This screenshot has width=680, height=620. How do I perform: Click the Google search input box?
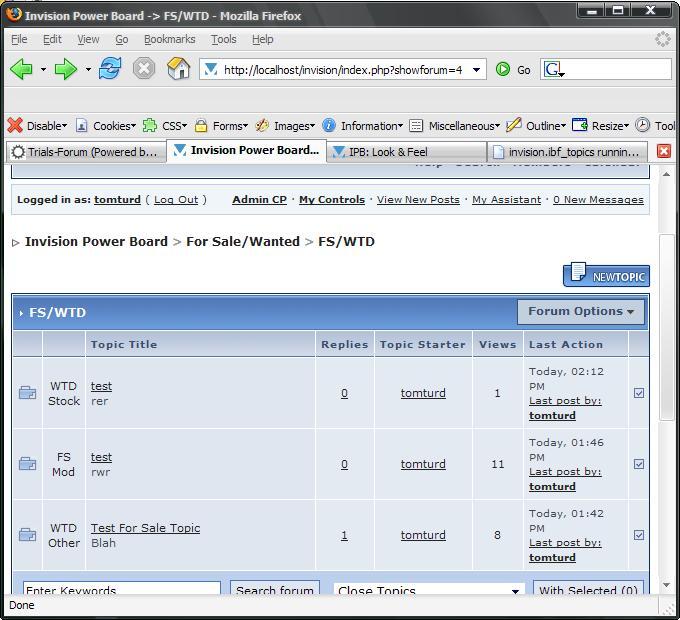[x=618, y=69]
